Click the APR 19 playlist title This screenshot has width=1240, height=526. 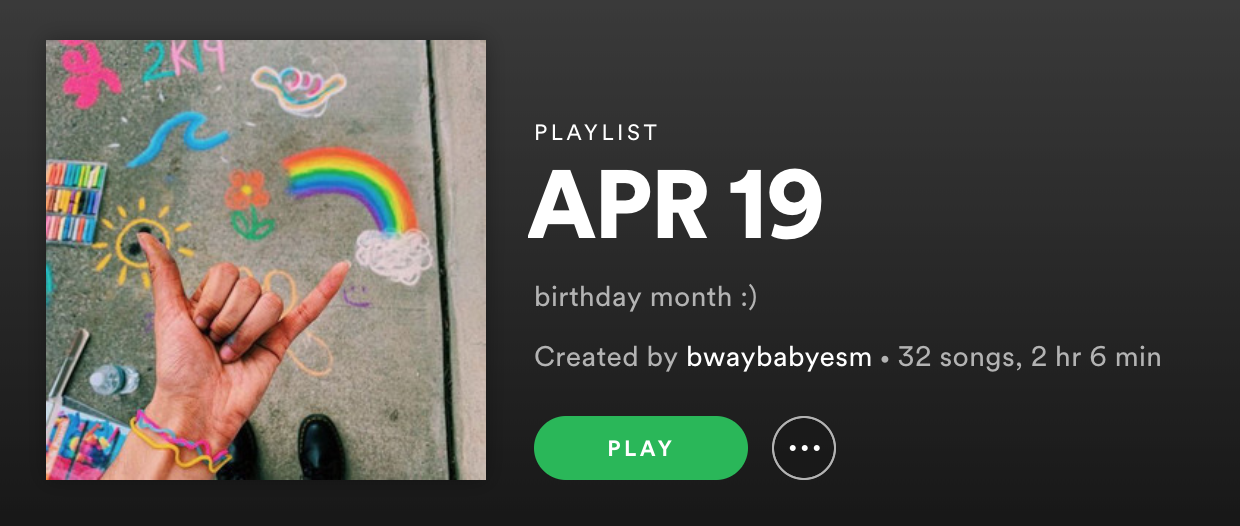click(x=675, y=206)
